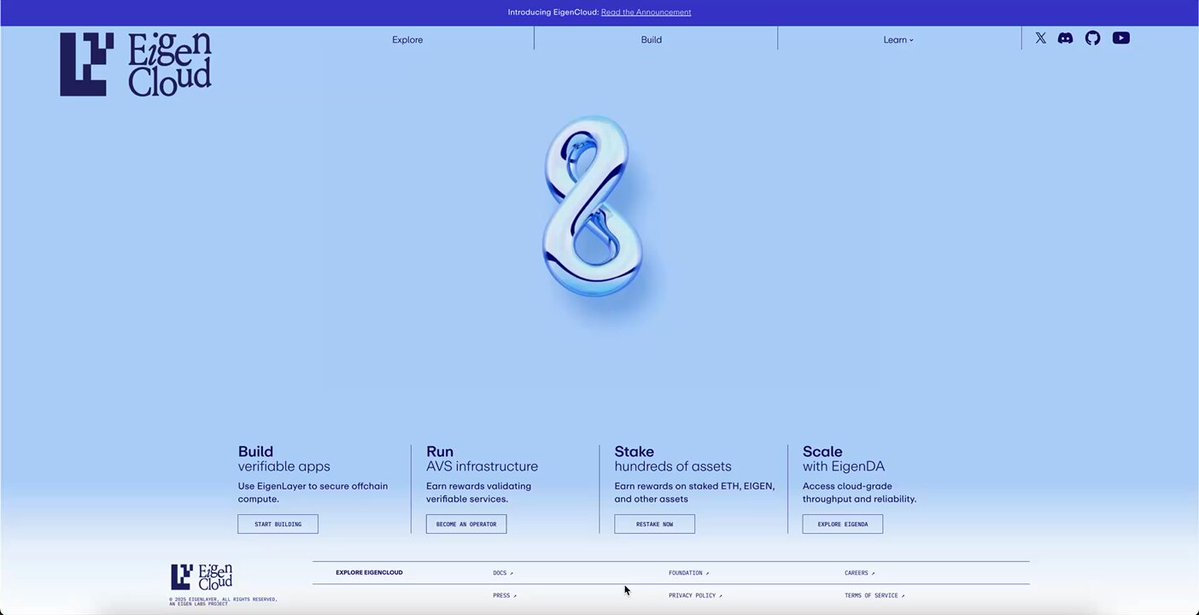Viewport: 1199px width, 615px height.
Task: Click 'Use EigenLayer to secure offchain compute' text
Action: (x=313, y=493)
